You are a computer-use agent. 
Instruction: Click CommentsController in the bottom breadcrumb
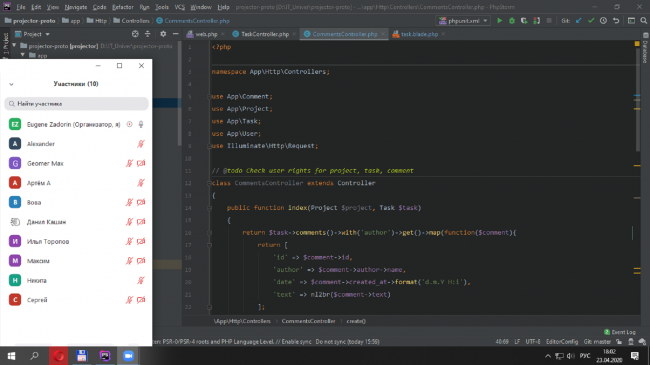tap(308, 321)
